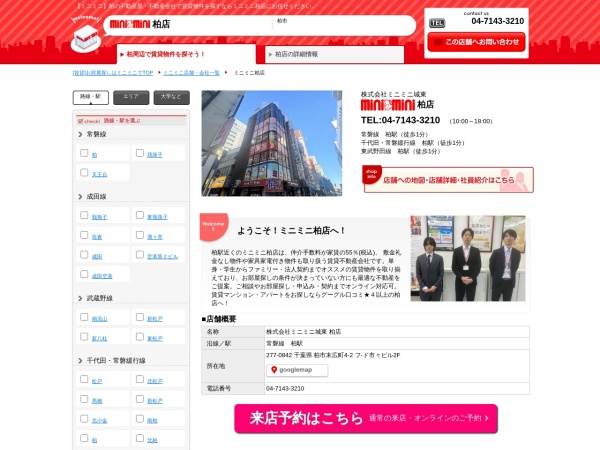Click the TEL icon beside phone number
Screen dimensions: 600x450
[437, 23]
